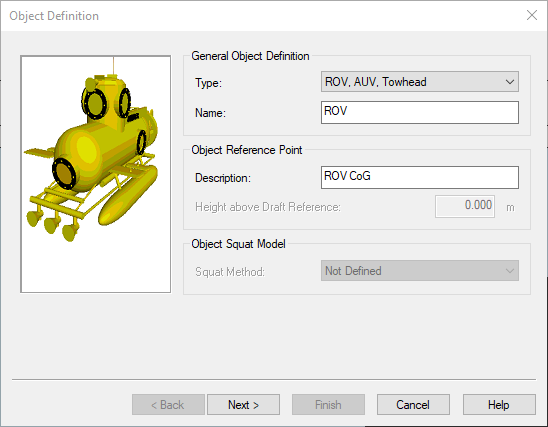Open Help for this dialog
Image resolution: width=548 pixels, height=427 pixels.
pyautogui.click(x=499, y=405)
